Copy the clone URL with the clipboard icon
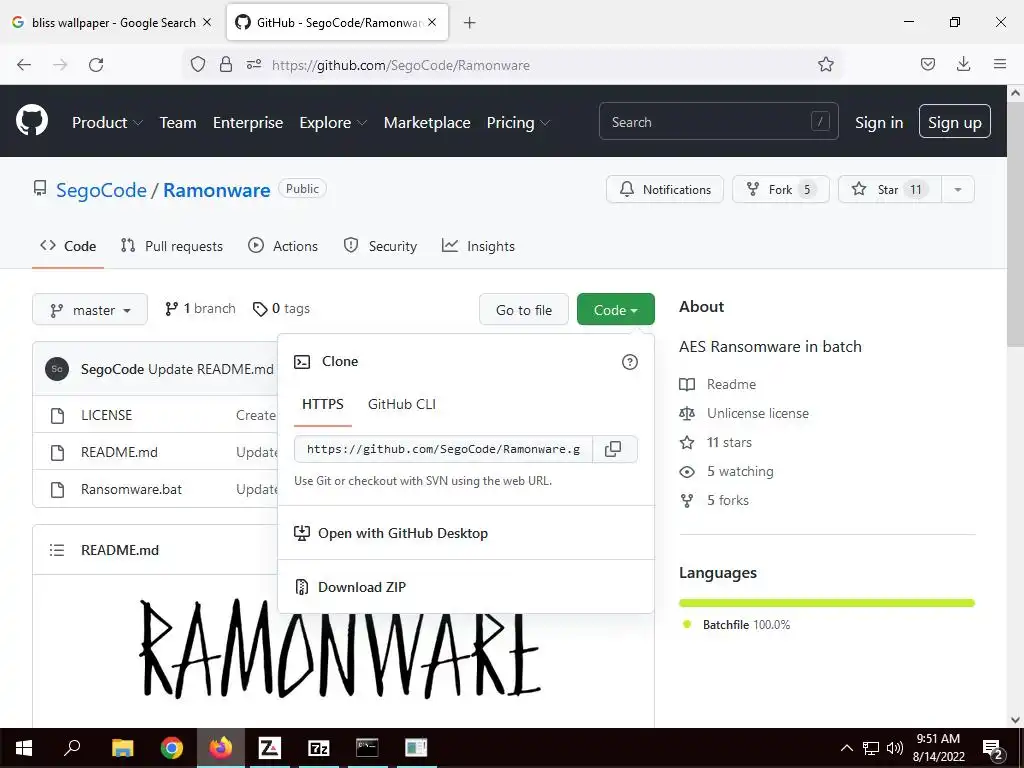The height and width of the screenshot is (768, 1024). tap(613, 449)
